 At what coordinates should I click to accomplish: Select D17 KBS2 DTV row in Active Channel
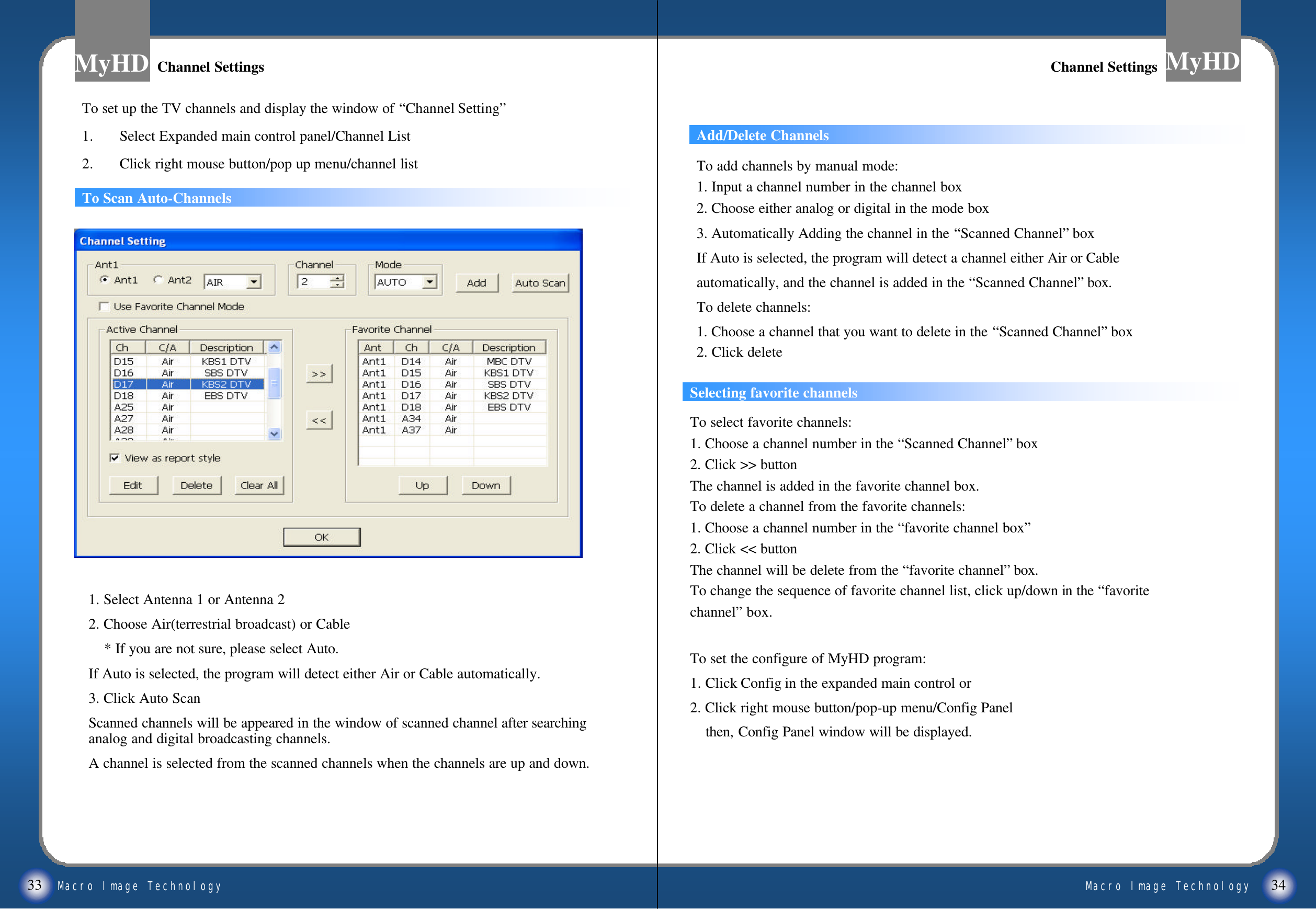pos(188,384)
